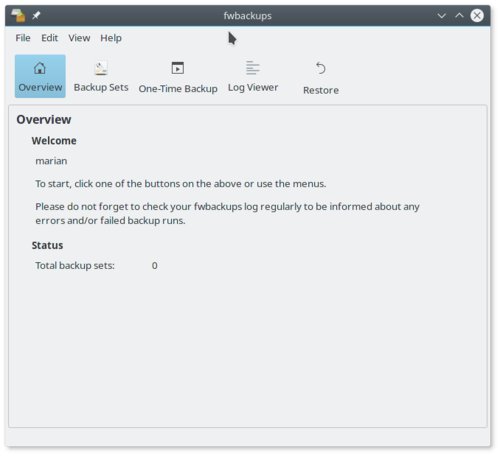Open the View menu

(79, 38)
